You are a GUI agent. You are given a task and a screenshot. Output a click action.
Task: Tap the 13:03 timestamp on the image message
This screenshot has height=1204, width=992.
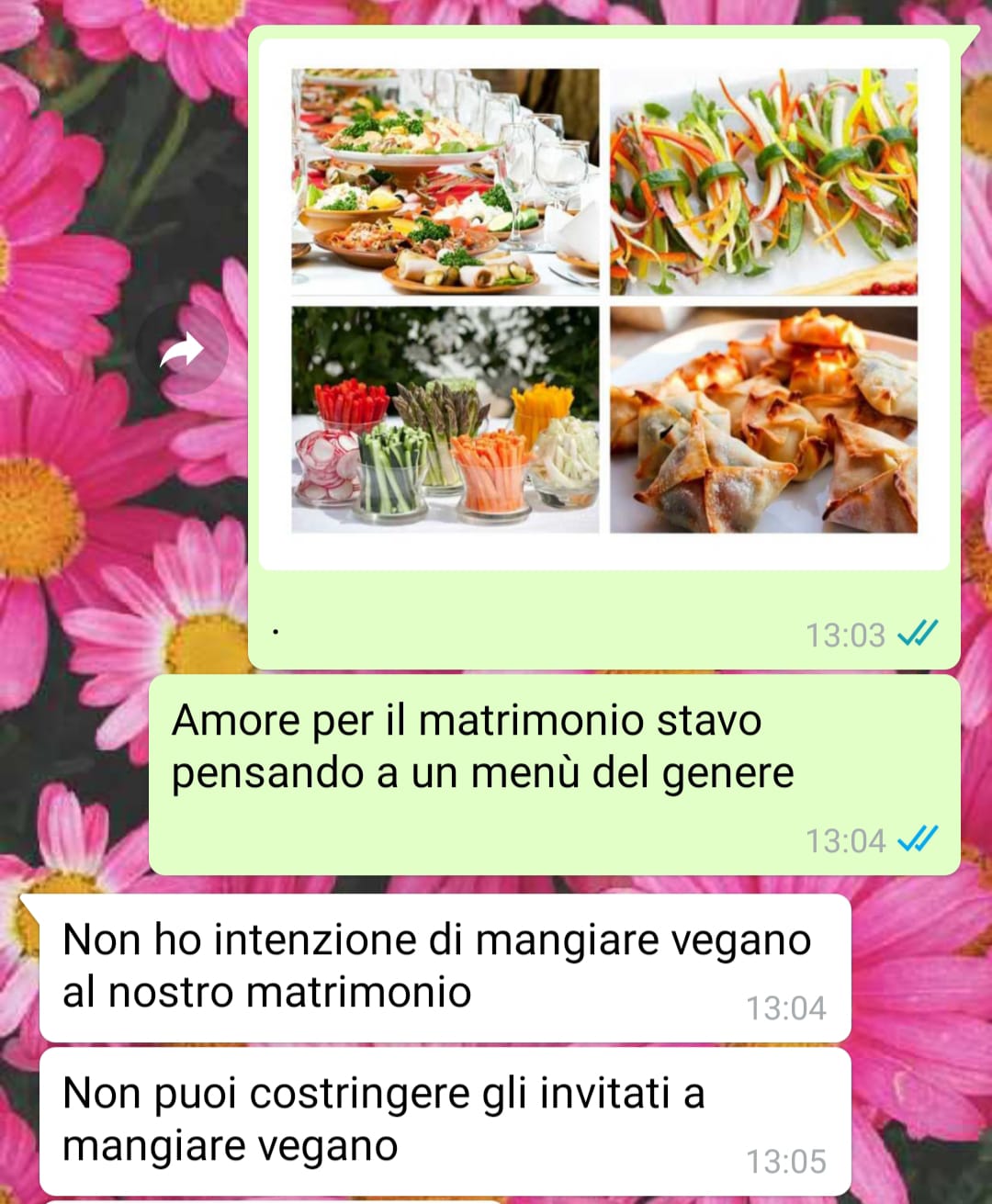pos(845,635)
